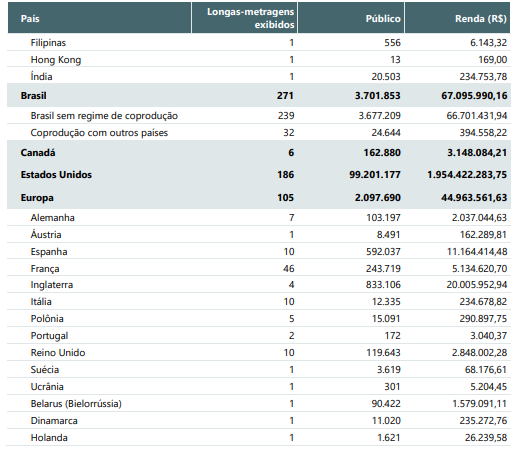Select the Inglaterra row label

click(52, 285)
